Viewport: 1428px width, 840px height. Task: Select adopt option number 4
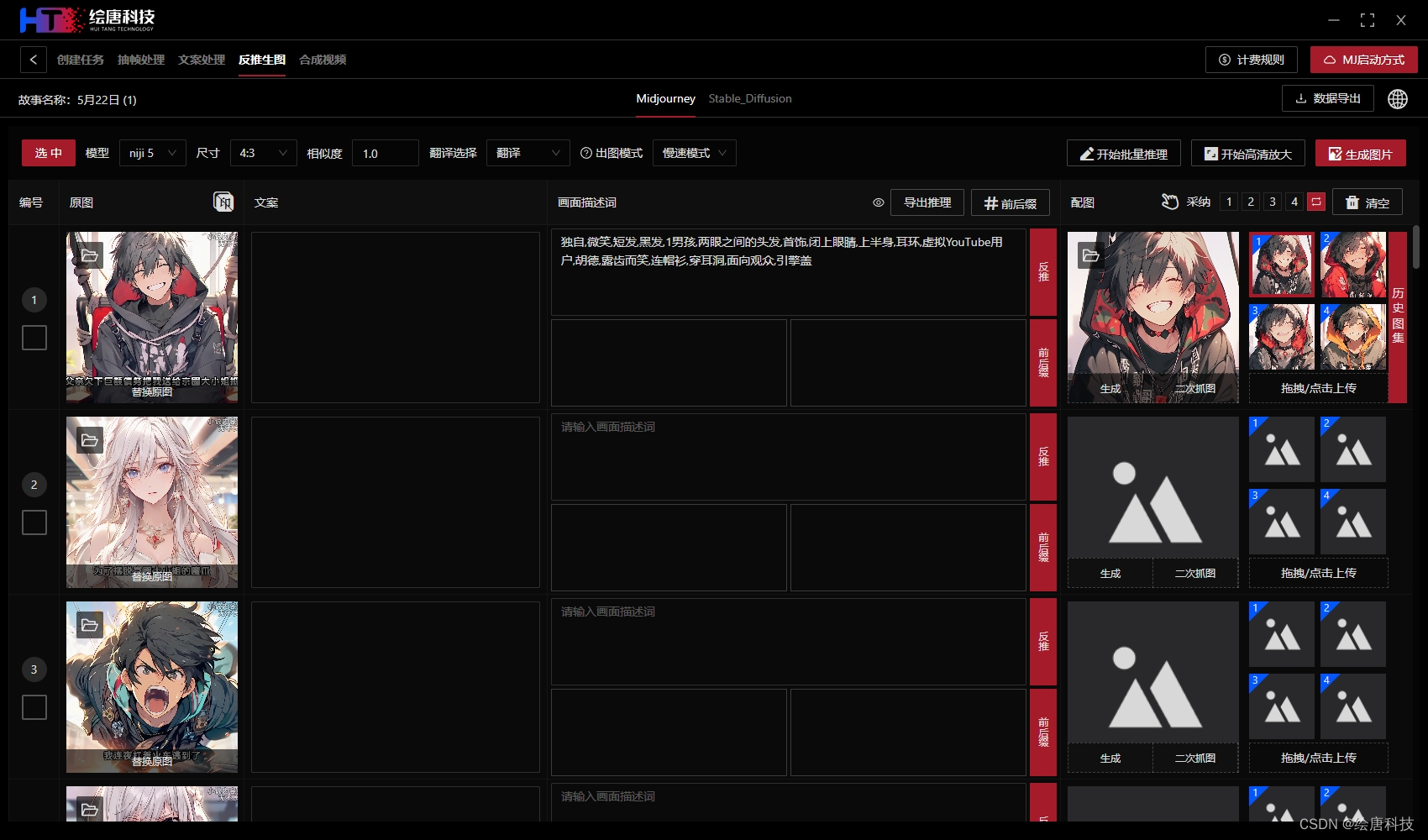click(1294, 202)
